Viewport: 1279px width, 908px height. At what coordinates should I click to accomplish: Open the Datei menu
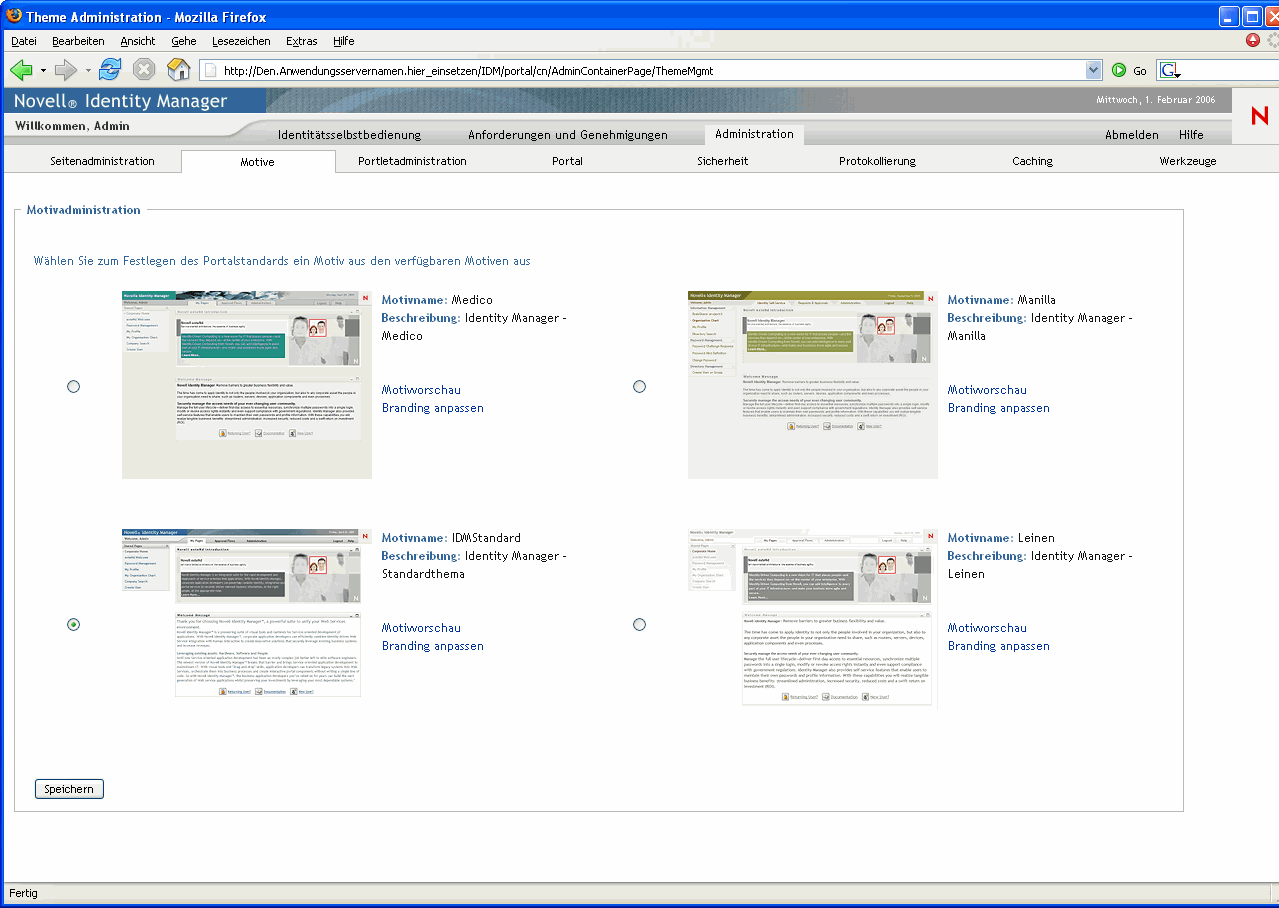[24, 41]
